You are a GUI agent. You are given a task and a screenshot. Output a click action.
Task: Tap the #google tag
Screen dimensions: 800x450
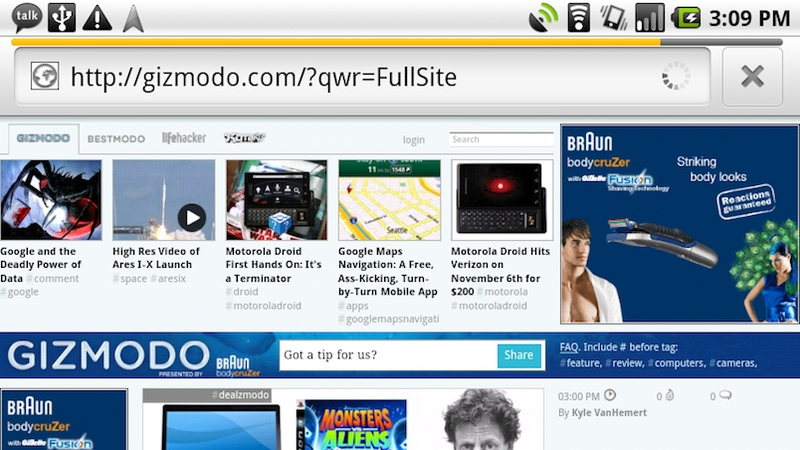tap(19, 292)
